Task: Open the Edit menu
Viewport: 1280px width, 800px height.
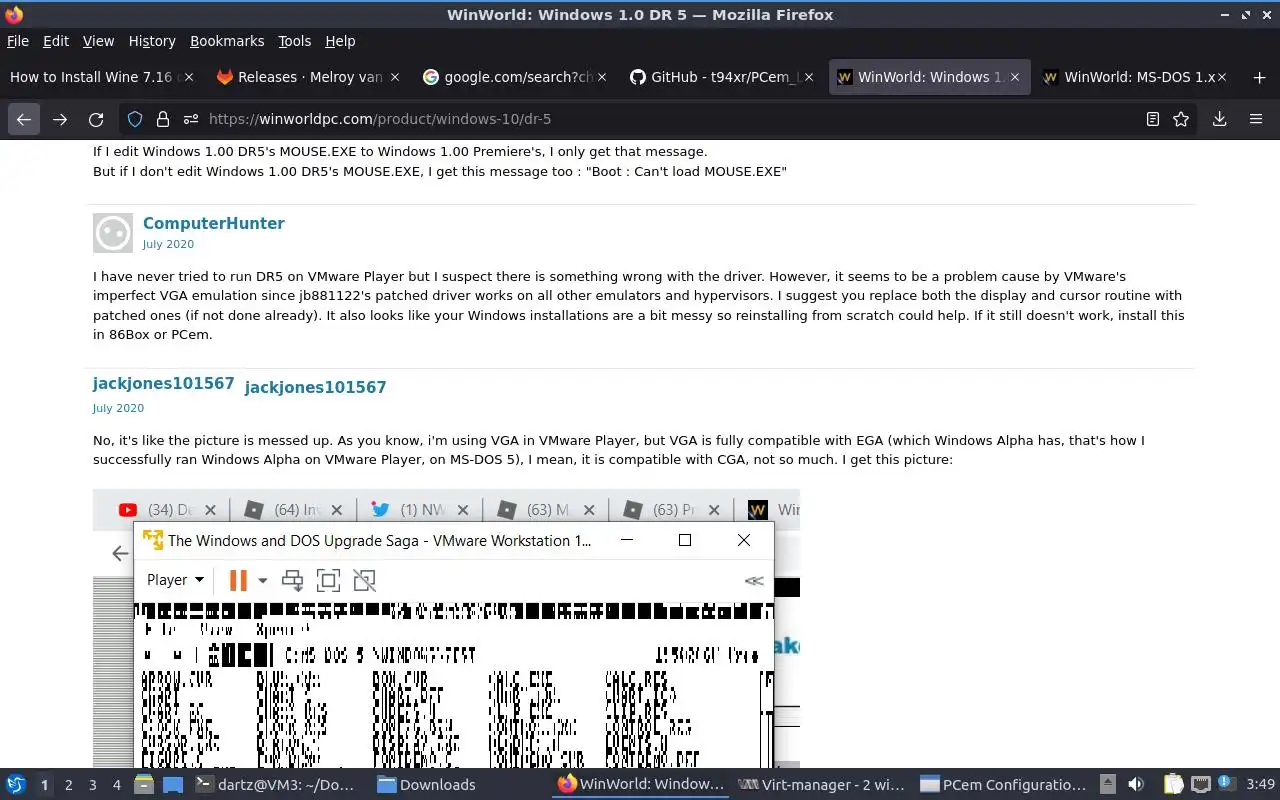Action: tap(56, 41)
